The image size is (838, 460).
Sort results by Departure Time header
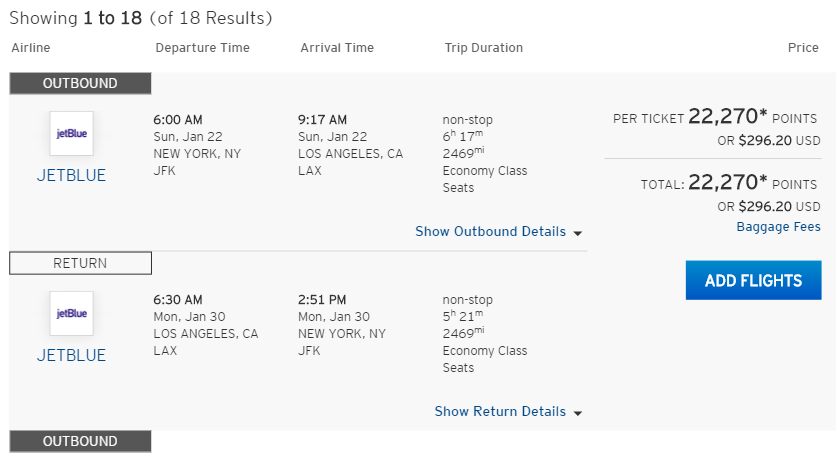[203, 48]
